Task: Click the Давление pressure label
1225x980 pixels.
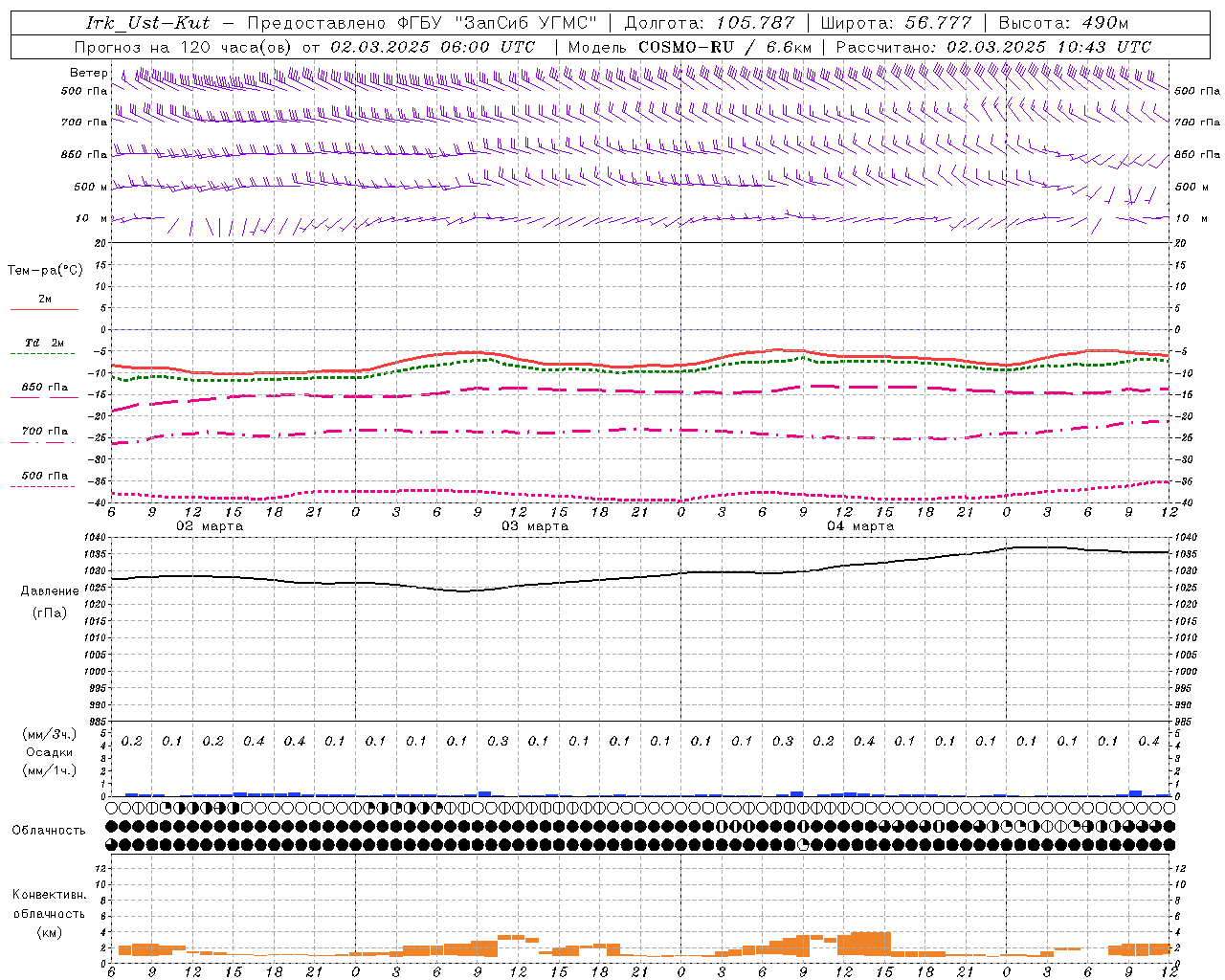Action: tap(50, 590)
